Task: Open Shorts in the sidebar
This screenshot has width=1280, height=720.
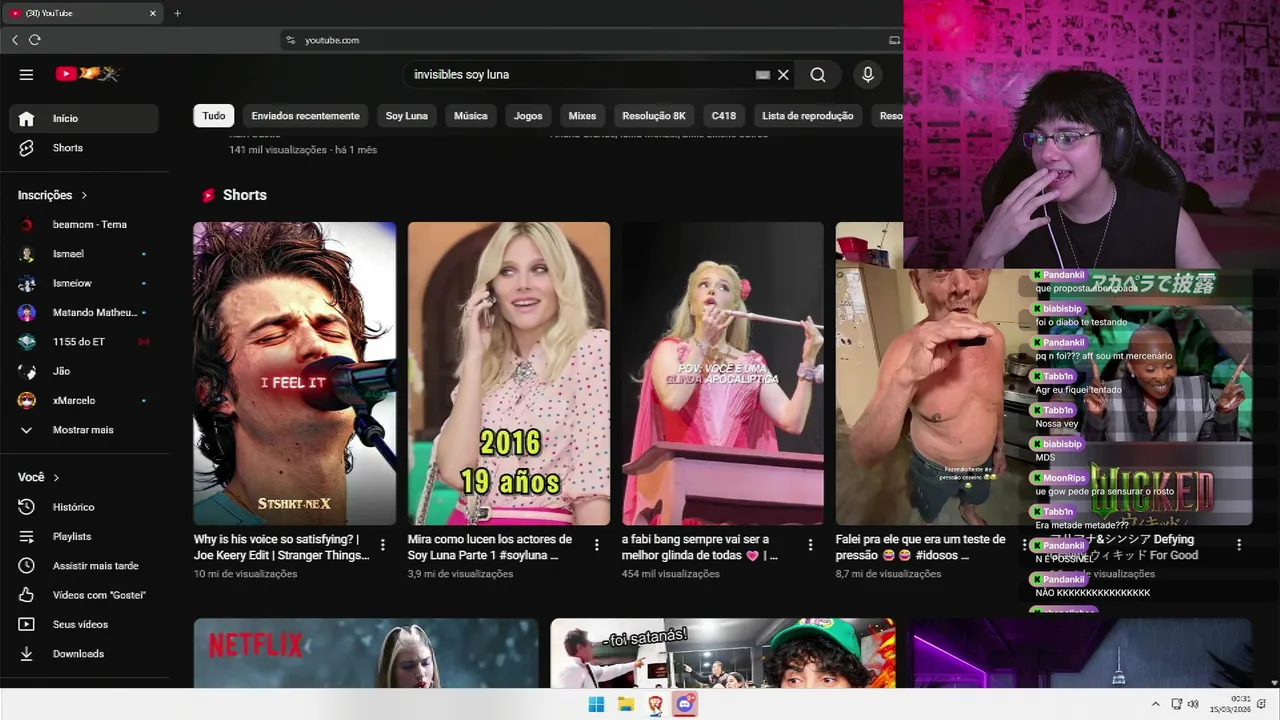Action: 84,148
